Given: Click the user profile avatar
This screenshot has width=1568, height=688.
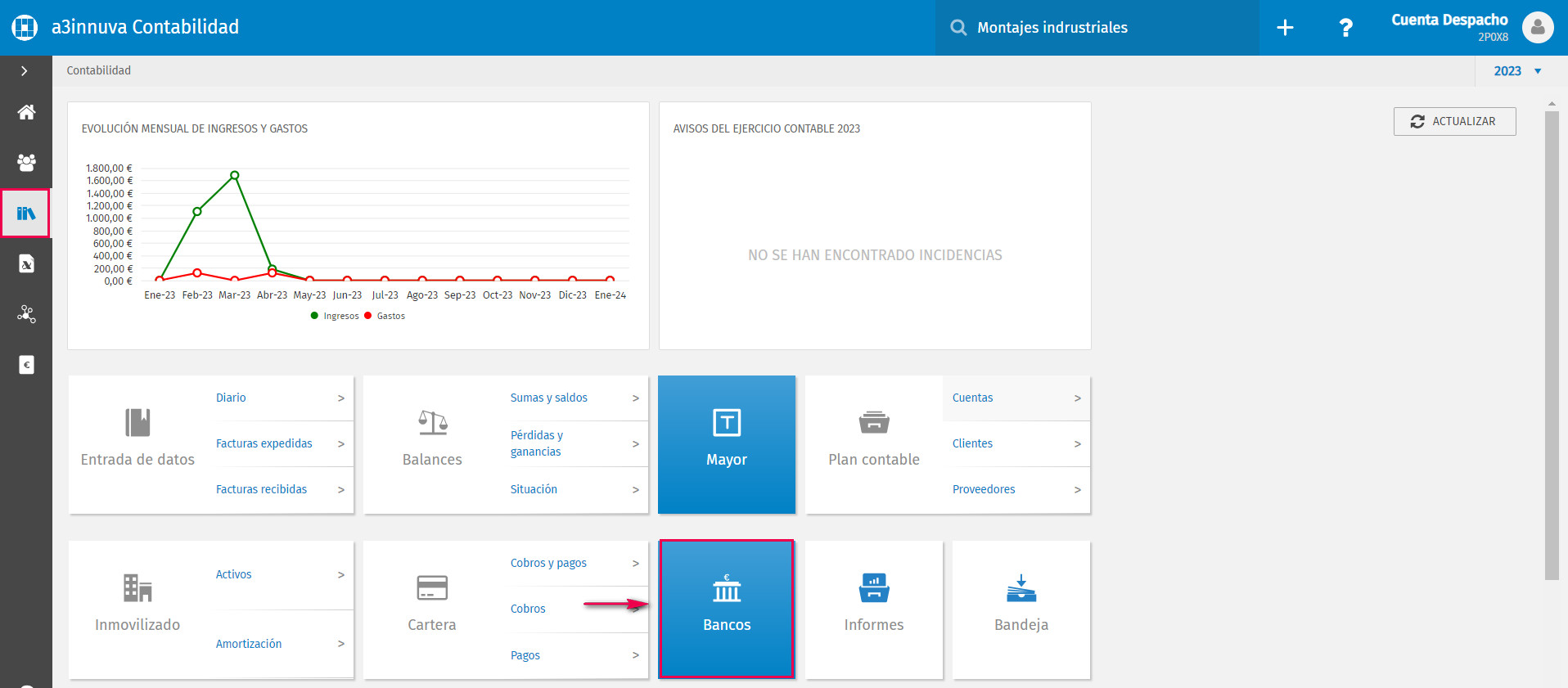Looking at the screenshot, I should pyautogui.click(x=1538, y=27).
